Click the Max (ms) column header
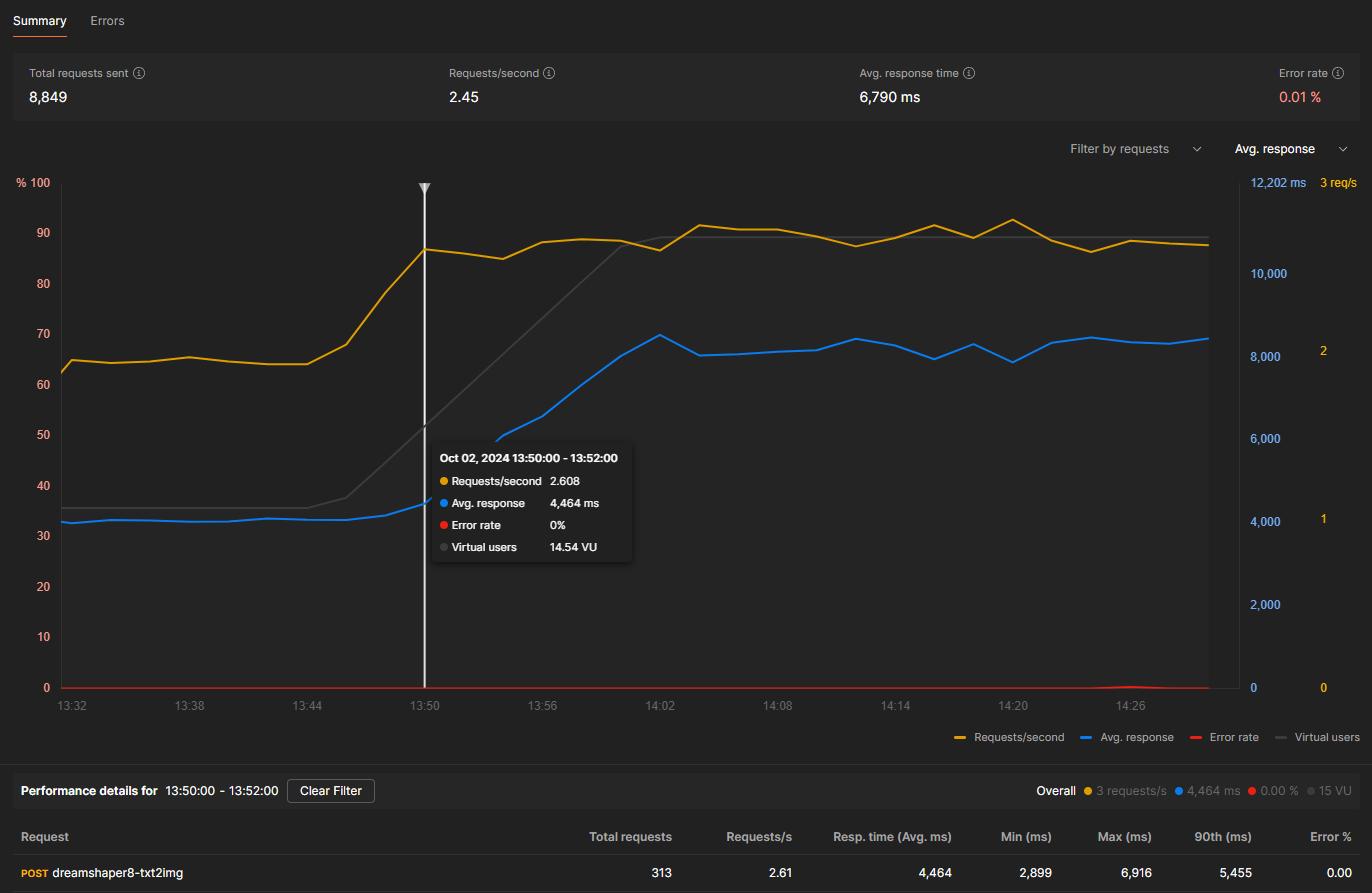Image resolution: width=1372 pixels, height=893 pixels. (1124, 837)
